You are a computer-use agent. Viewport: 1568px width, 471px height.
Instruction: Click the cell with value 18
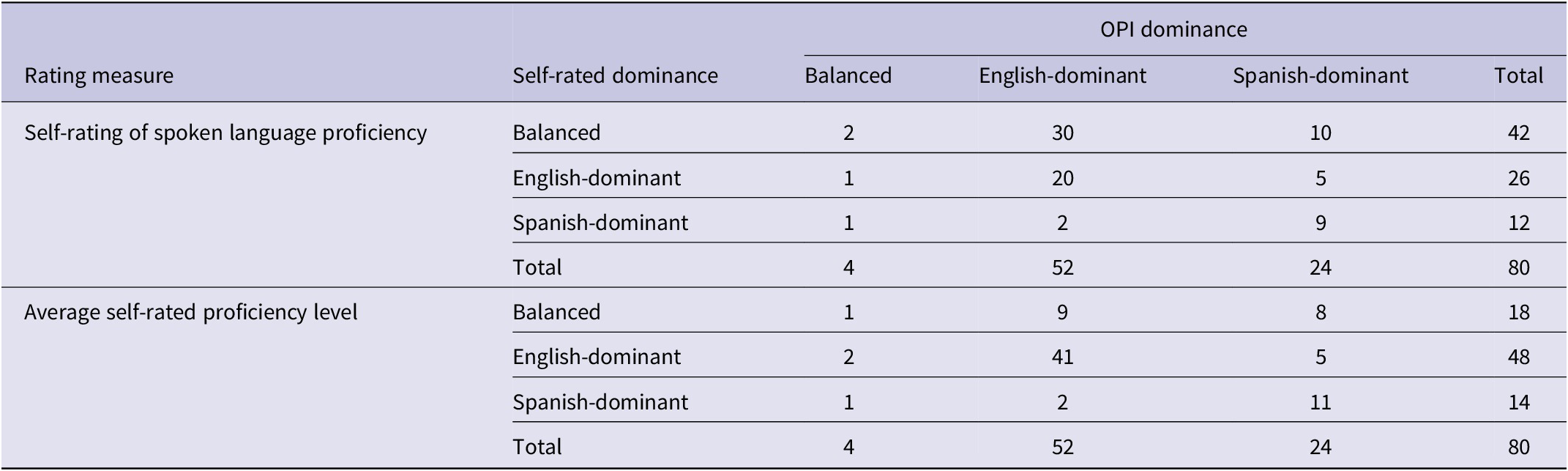coord(1519,312)
